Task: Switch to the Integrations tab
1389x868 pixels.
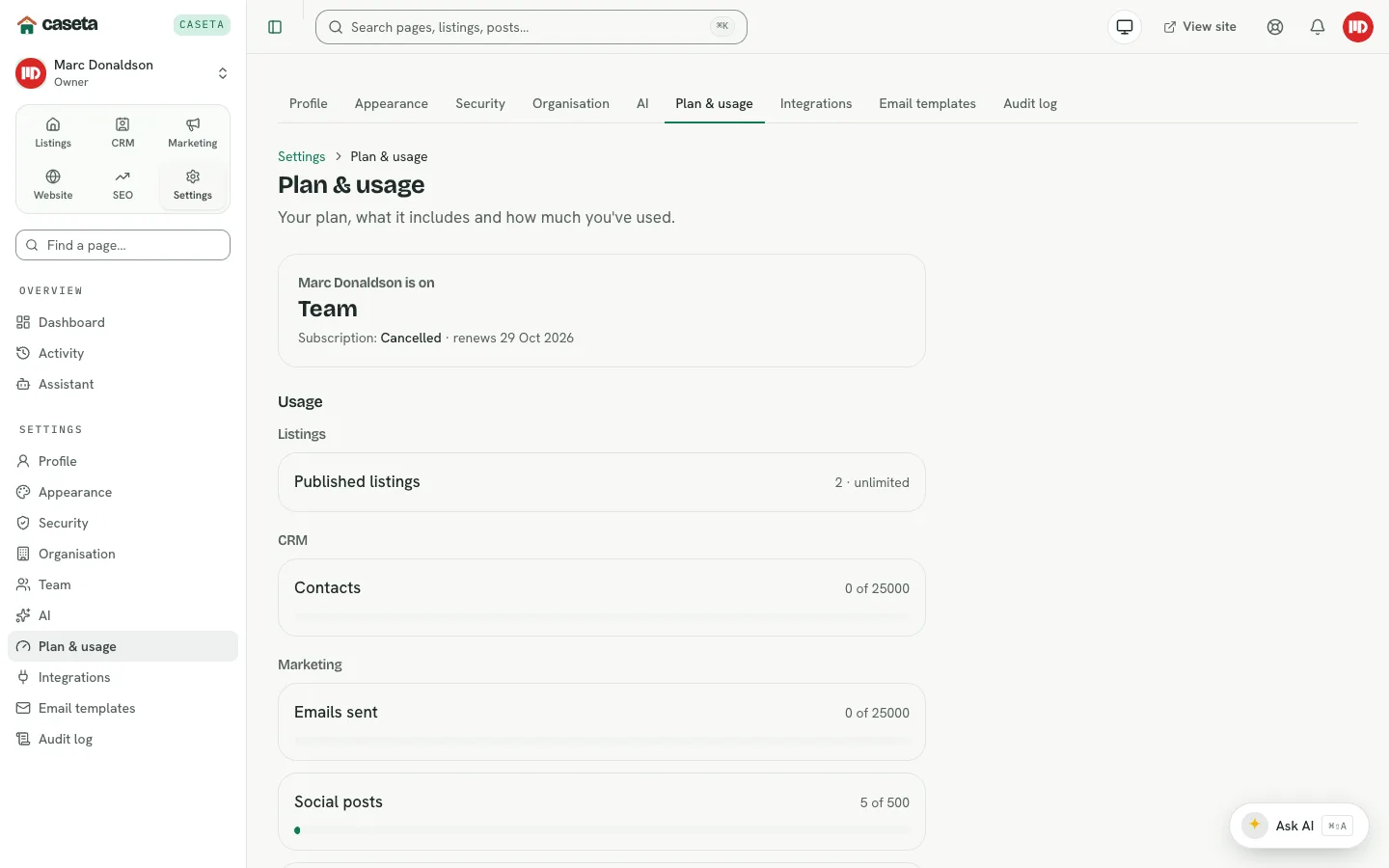Action: pyautogui.click(x=816, y=103)
